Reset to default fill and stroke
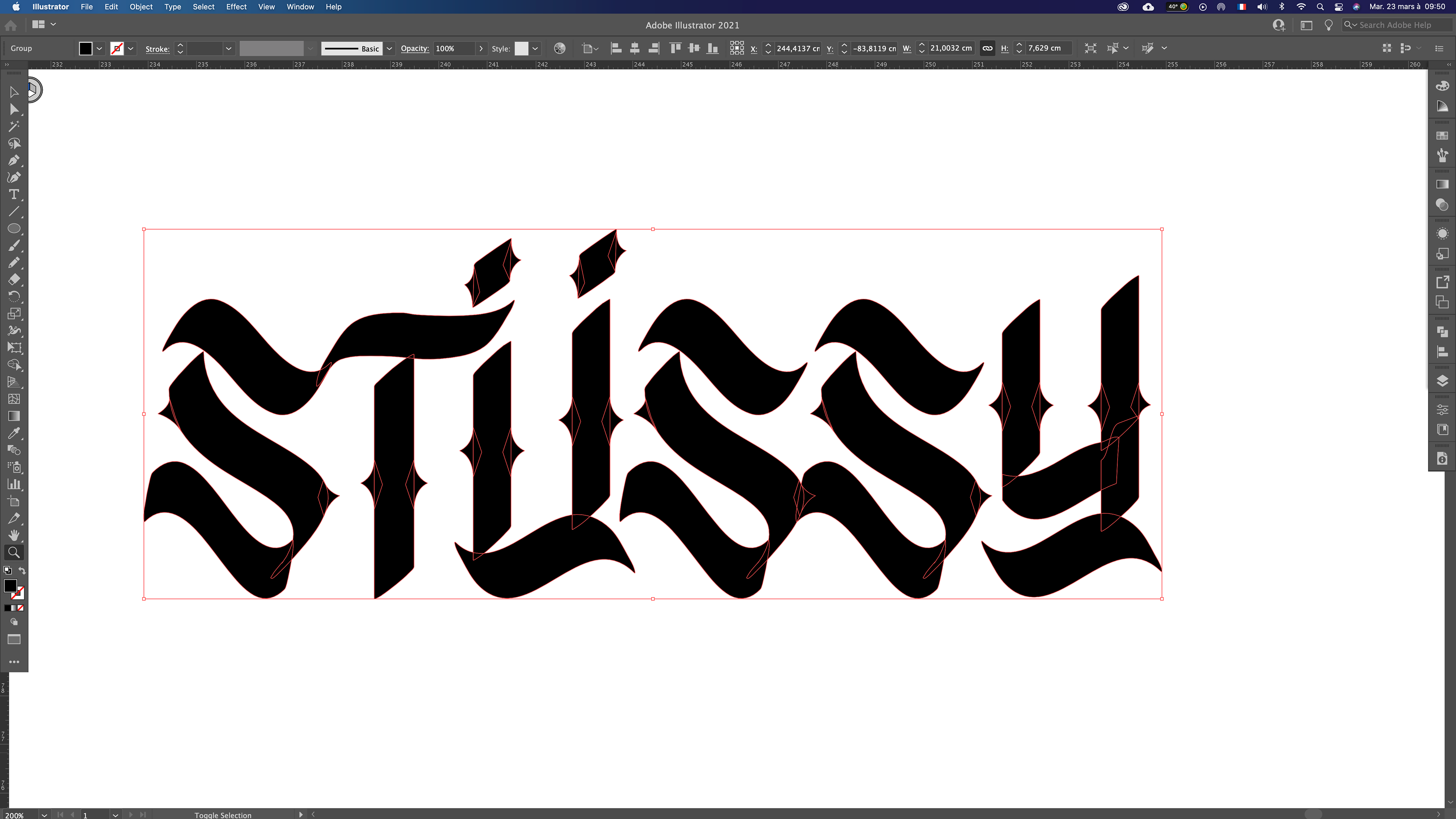Image resolution: width=1456 pixels, height=819 pixels. coord(7,570)
